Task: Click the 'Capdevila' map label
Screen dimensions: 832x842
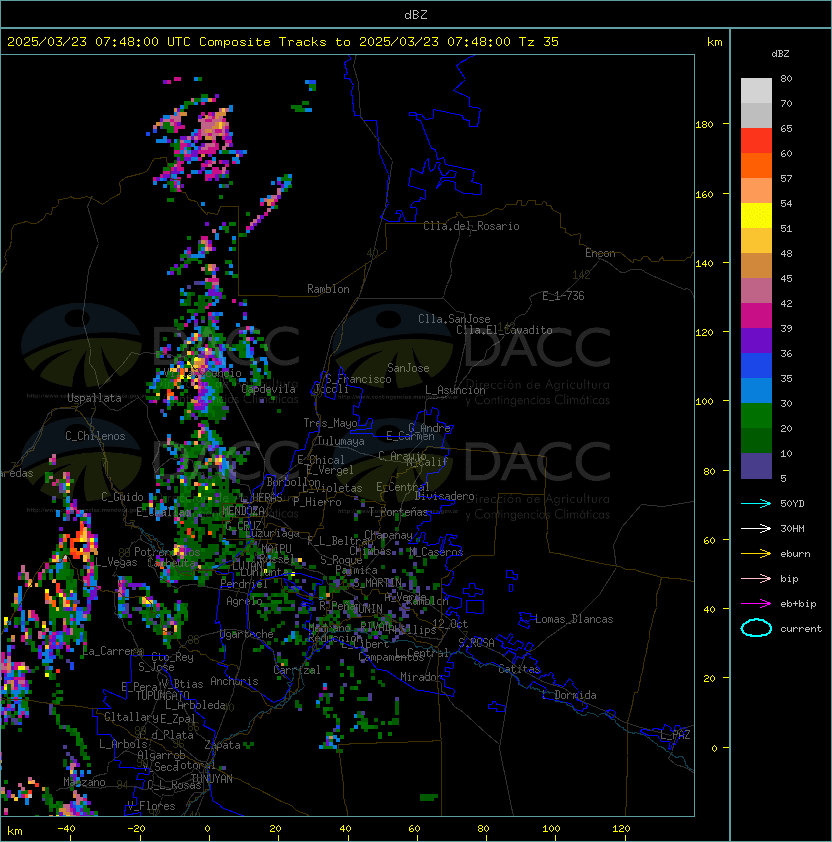Action: tap(268, 389)
